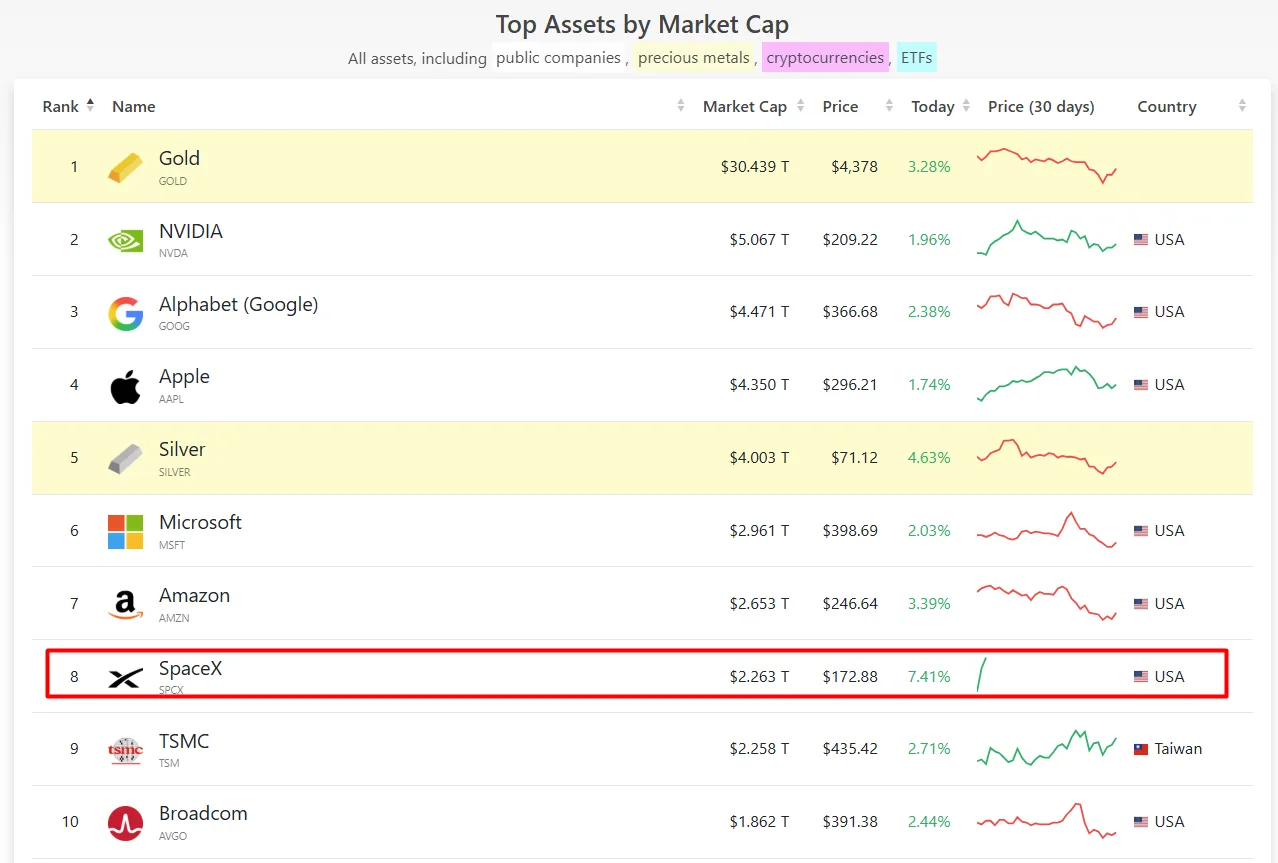Open the TSMC company page

(x=184, y=742)
